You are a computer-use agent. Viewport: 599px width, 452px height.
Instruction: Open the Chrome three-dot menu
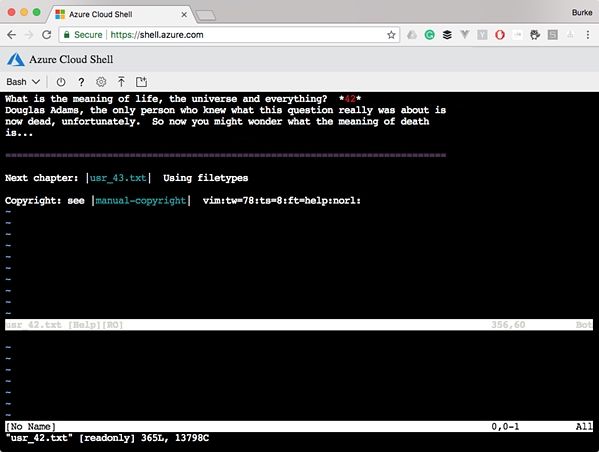pyautogui.click(x=588, y=35)
